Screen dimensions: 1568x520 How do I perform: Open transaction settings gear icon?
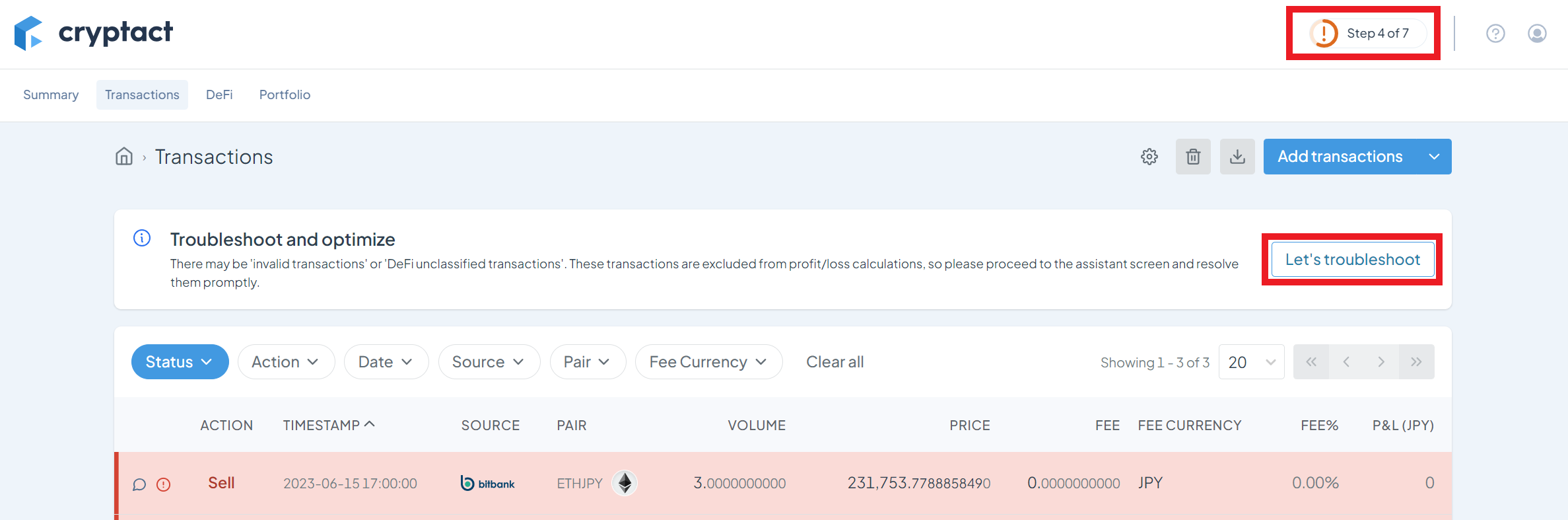click(x=1149, y=157)
